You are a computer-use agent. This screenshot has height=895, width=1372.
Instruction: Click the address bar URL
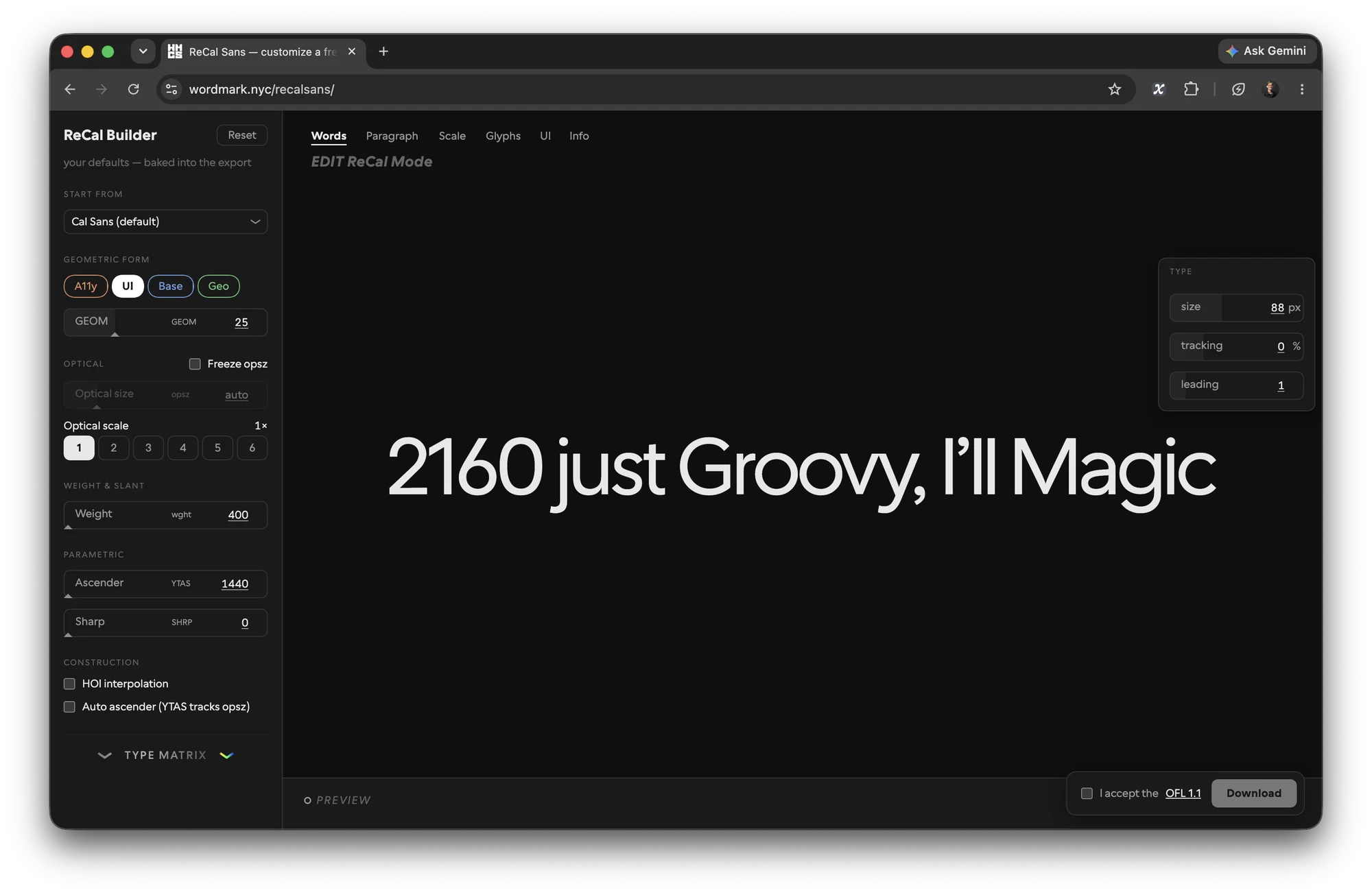click(261, 89)
